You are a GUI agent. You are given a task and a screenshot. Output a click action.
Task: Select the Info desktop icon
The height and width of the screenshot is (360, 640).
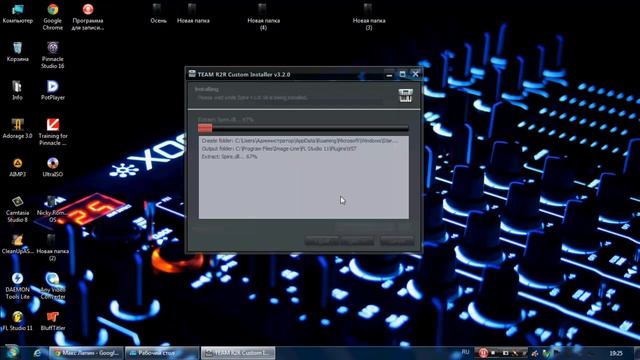coord(17,90)
